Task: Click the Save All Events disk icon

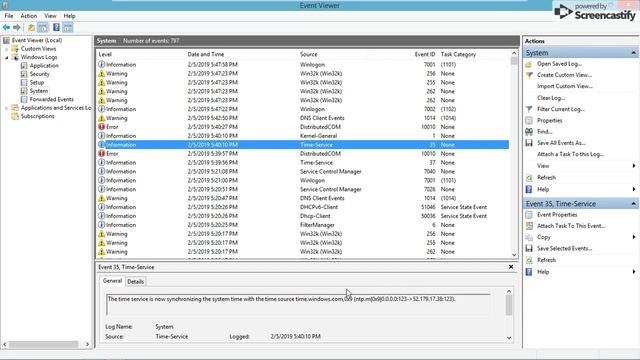Action: point(529,143)
